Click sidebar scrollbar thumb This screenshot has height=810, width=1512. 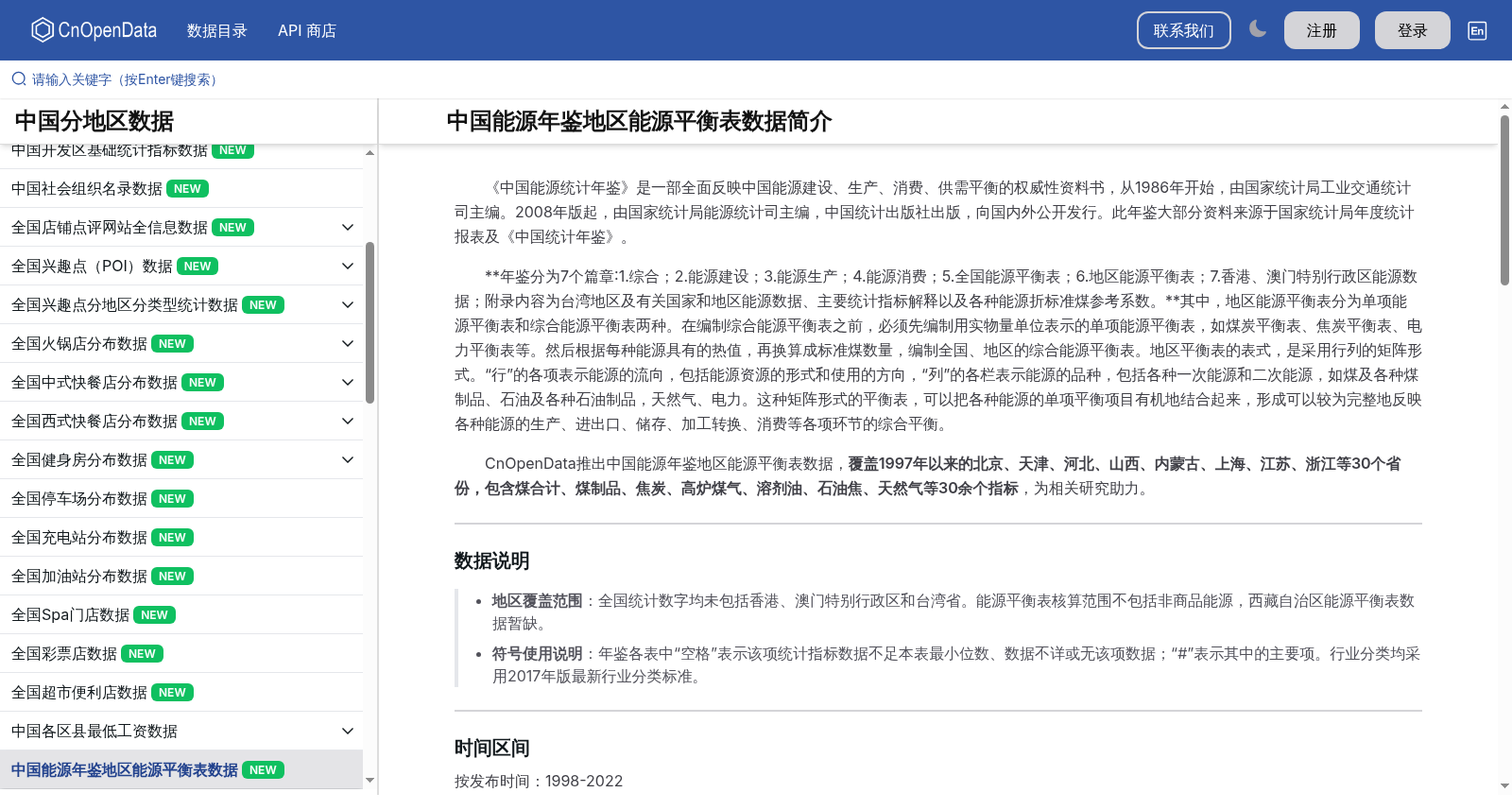[369, 321]
